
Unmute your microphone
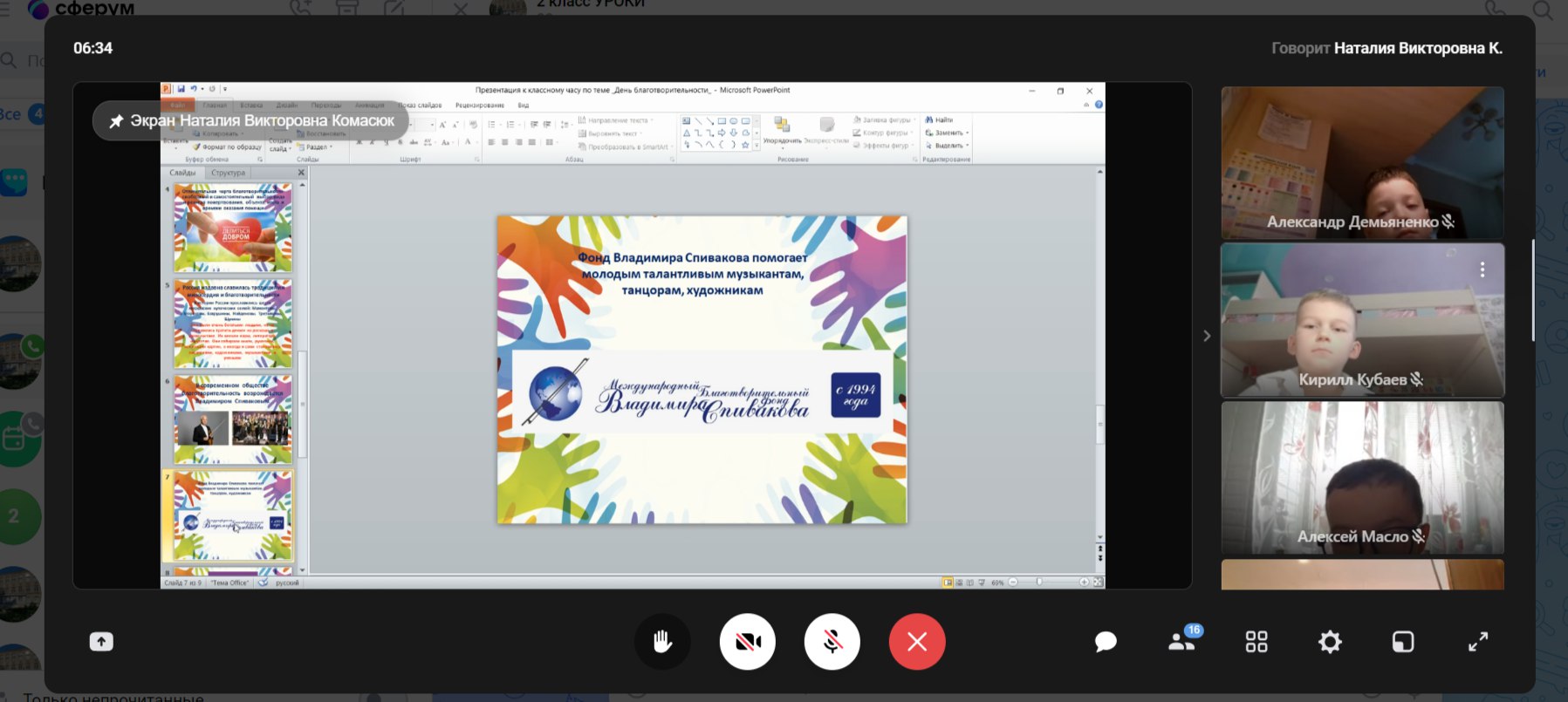pos(832,642)
